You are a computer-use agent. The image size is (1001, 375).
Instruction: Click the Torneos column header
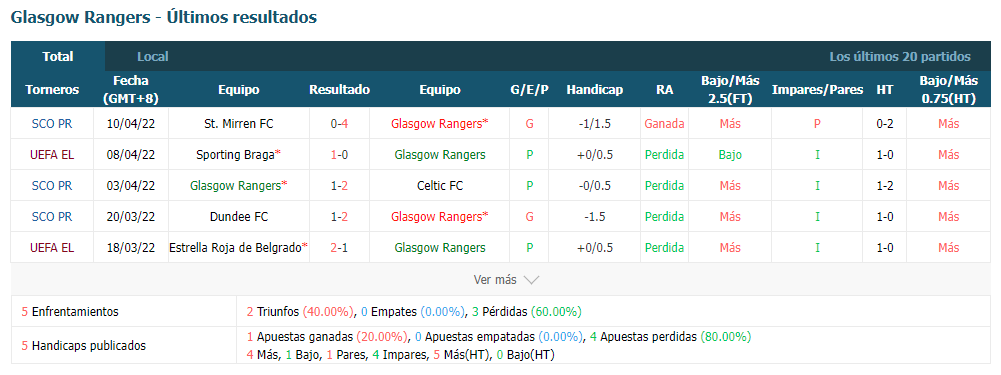pos(52,90)
